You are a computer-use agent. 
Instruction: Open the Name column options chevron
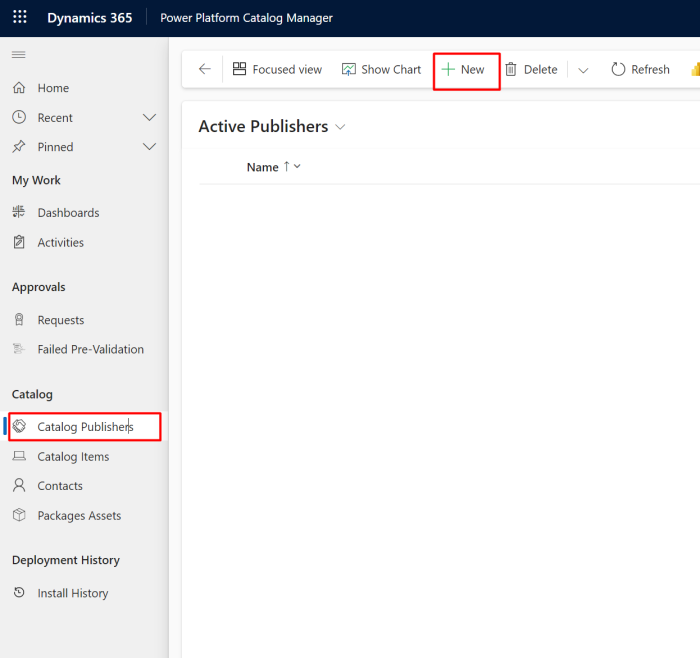click(297, 167)
